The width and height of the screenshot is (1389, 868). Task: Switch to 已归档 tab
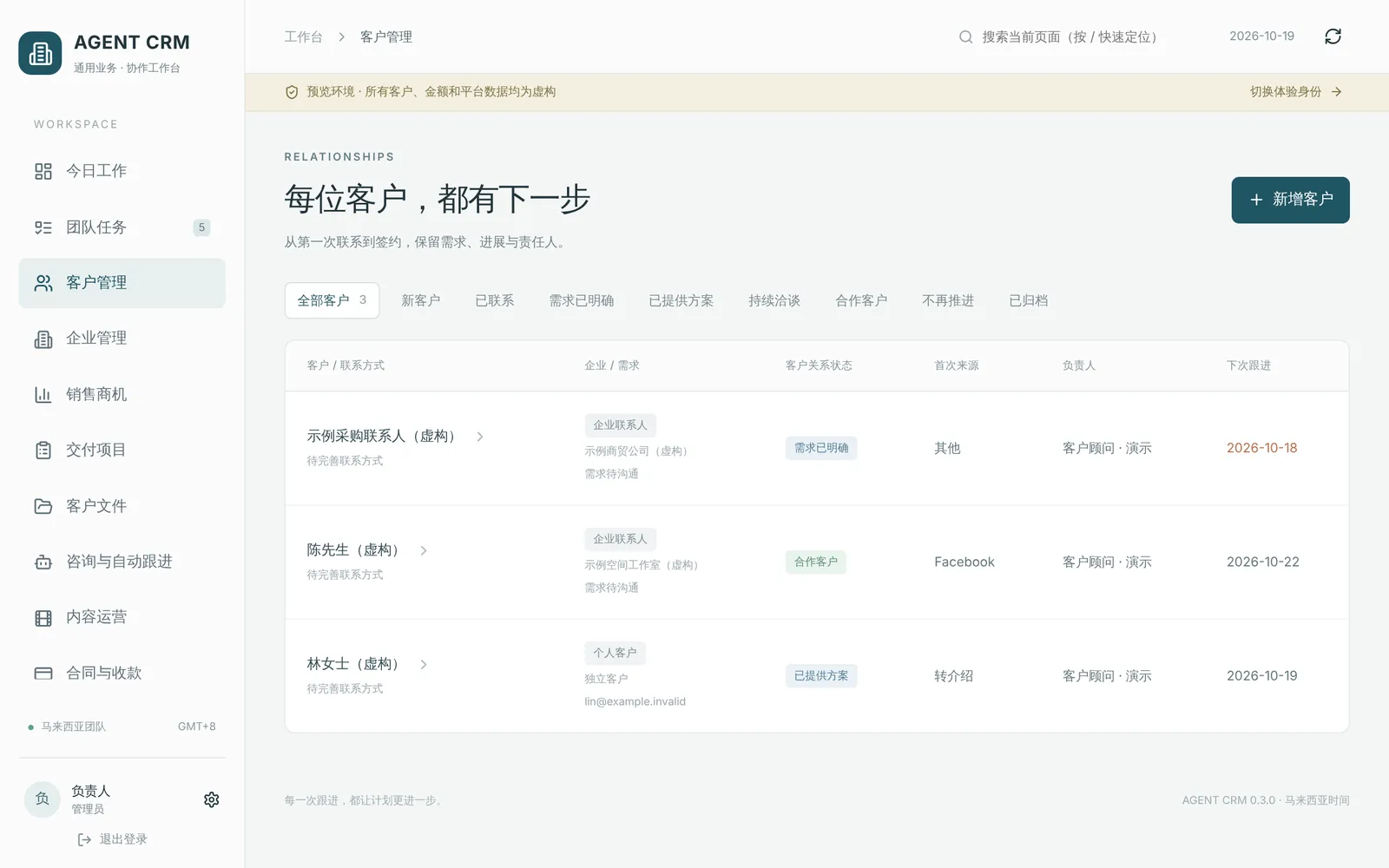pos(1028,300)
